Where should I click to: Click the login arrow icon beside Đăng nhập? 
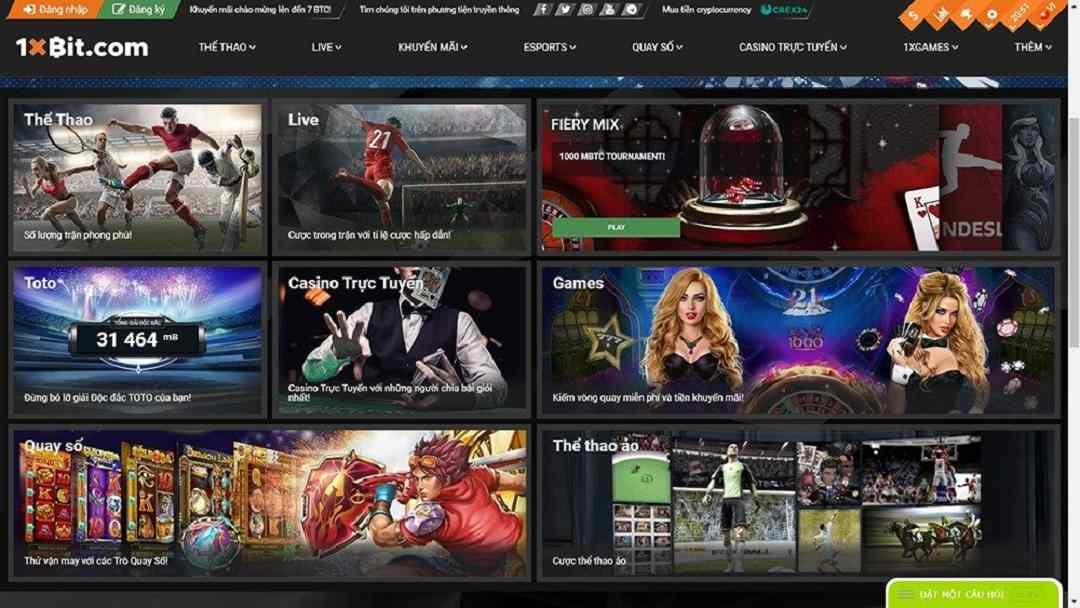click(29, 10)
